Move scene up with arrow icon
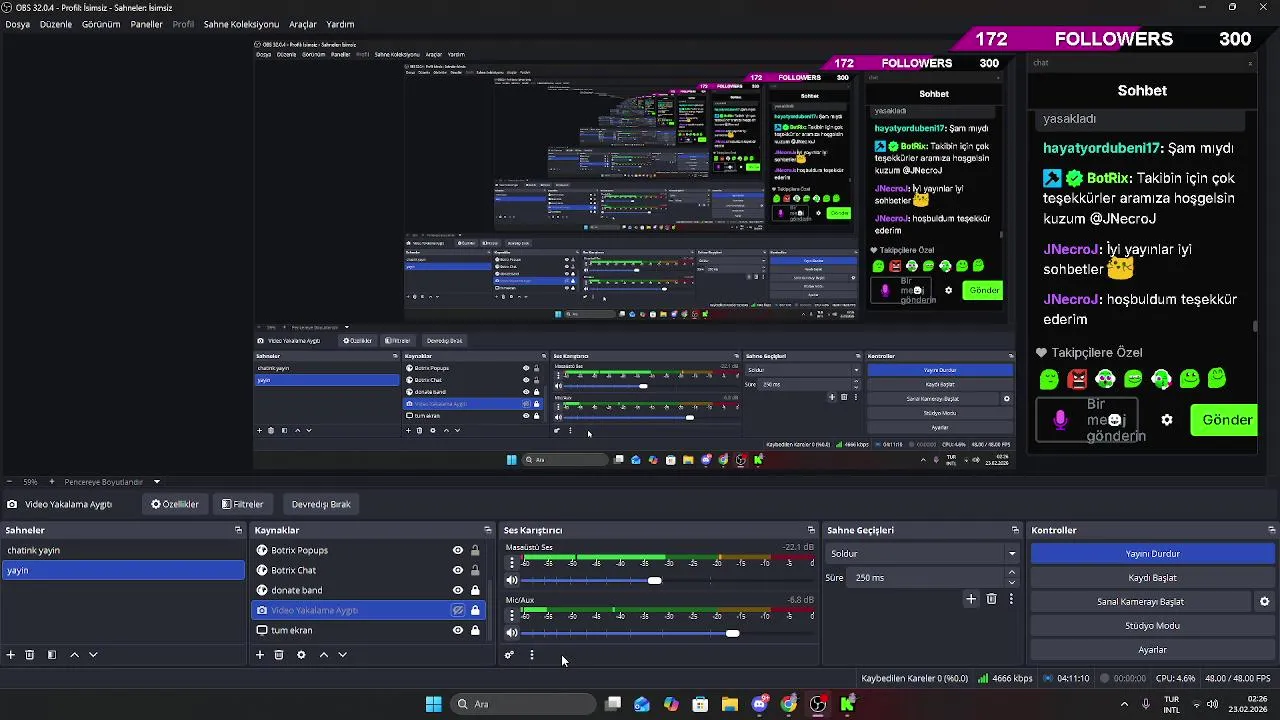 point(74,655)
